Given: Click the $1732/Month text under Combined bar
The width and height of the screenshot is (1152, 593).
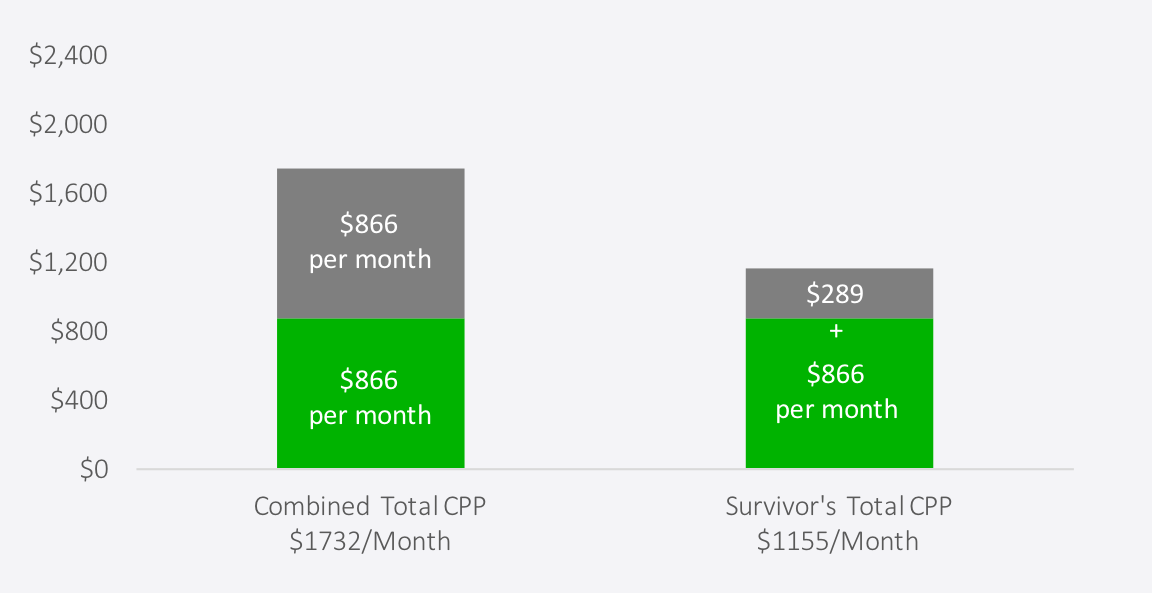Looking at the screenshot, I should [x=370, y=542].
